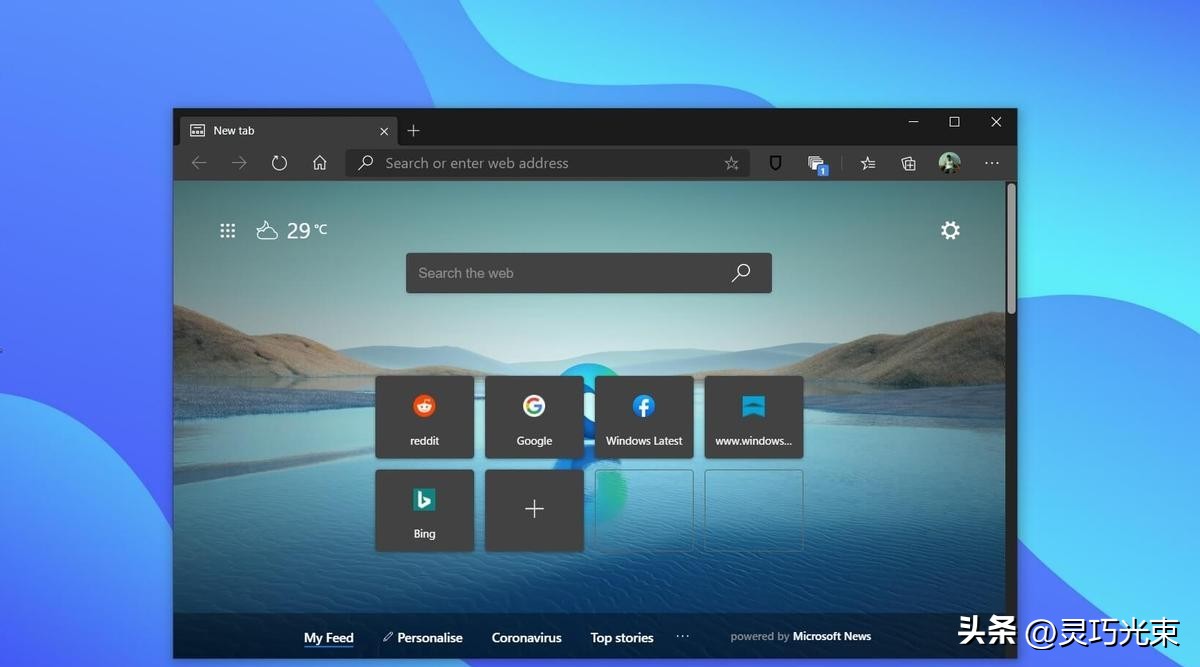This screenshot has width=1200, height=667.
Task: Click the user profile avatar
Action: pos(949,163)
